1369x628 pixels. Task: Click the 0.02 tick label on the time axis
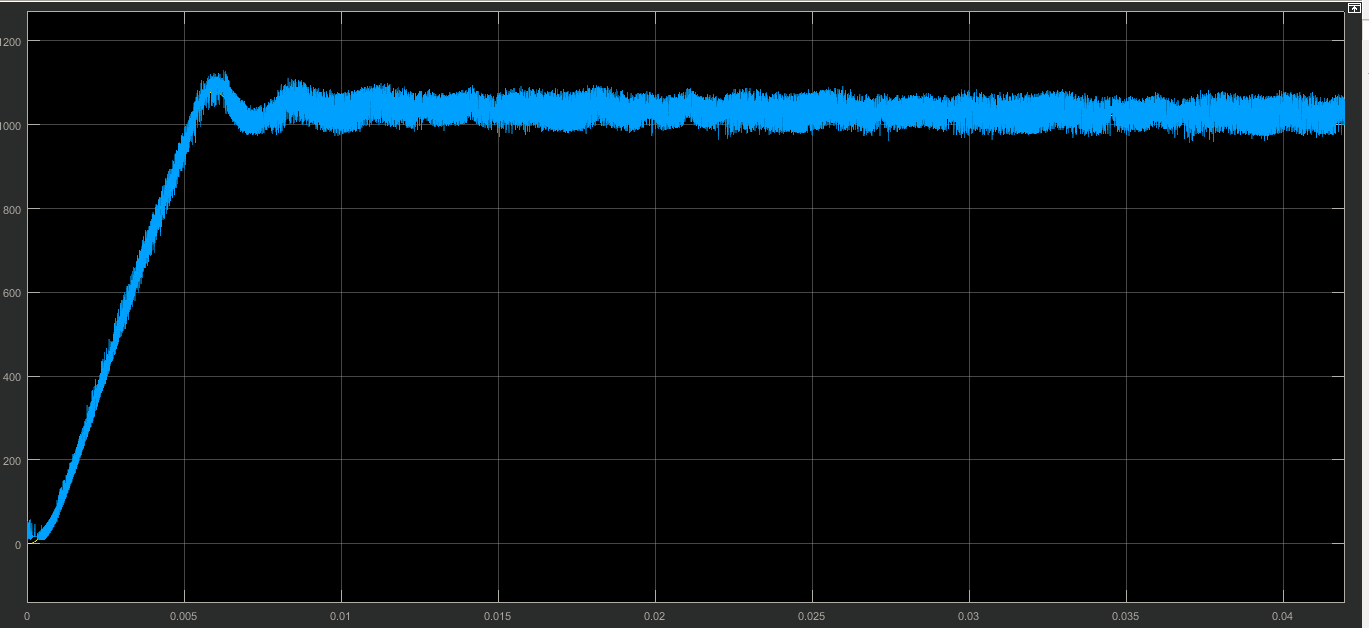coord(655,615)
